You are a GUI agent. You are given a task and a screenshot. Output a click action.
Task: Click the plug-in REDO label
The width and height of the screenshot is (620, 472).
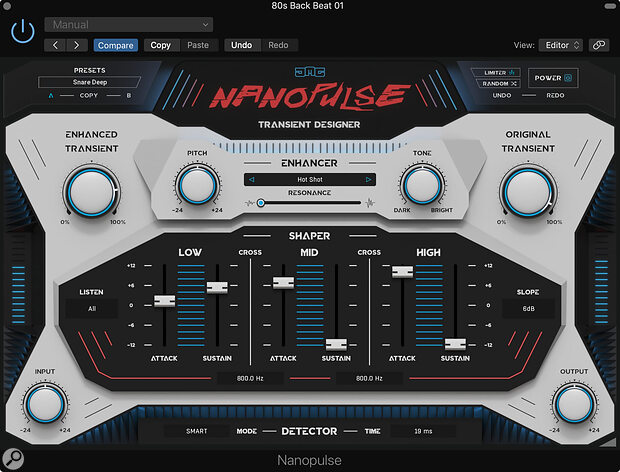click(555, 95)
